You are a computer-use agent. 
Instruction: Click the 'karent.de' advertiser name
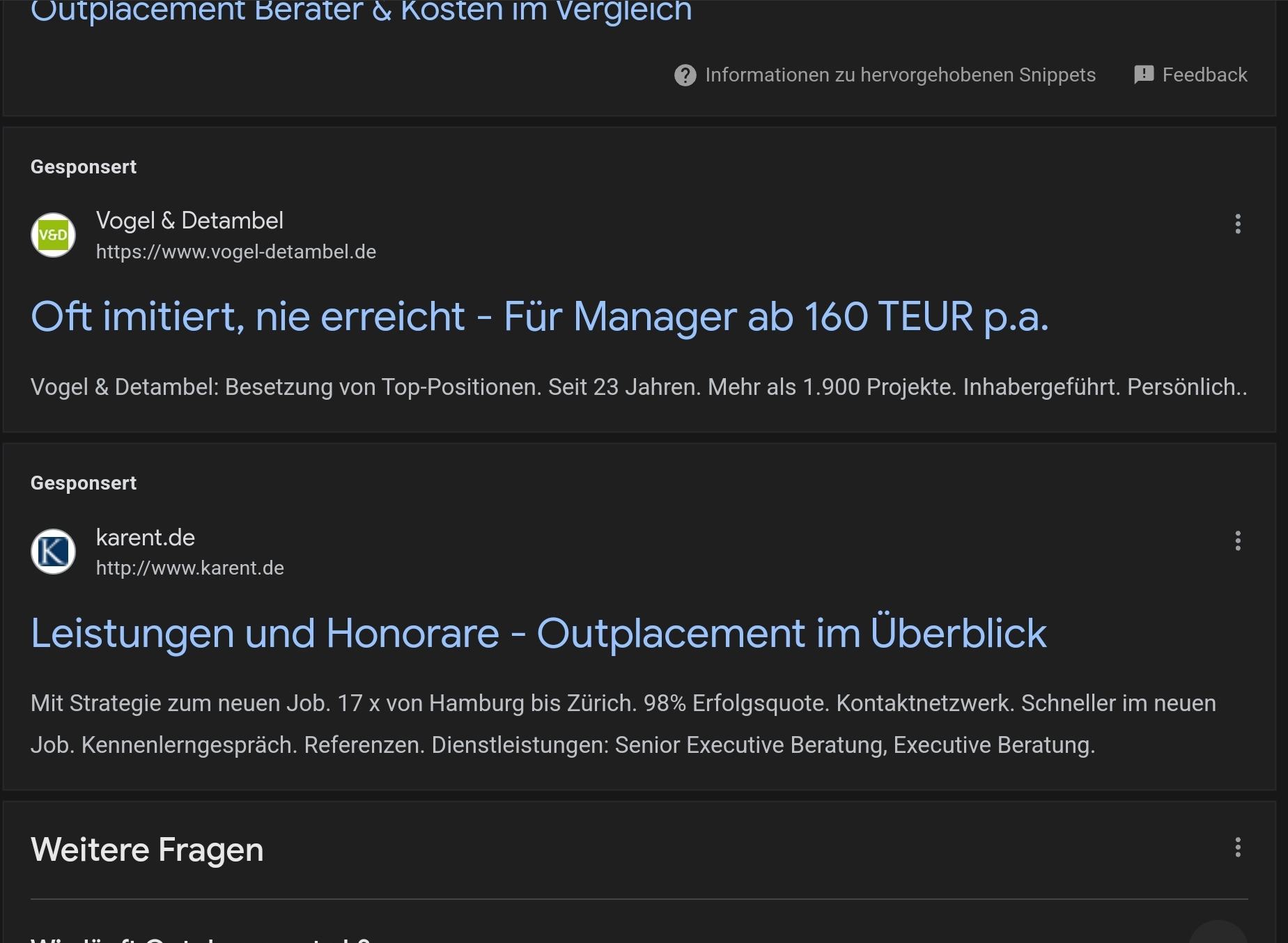[x=146, y=538]
